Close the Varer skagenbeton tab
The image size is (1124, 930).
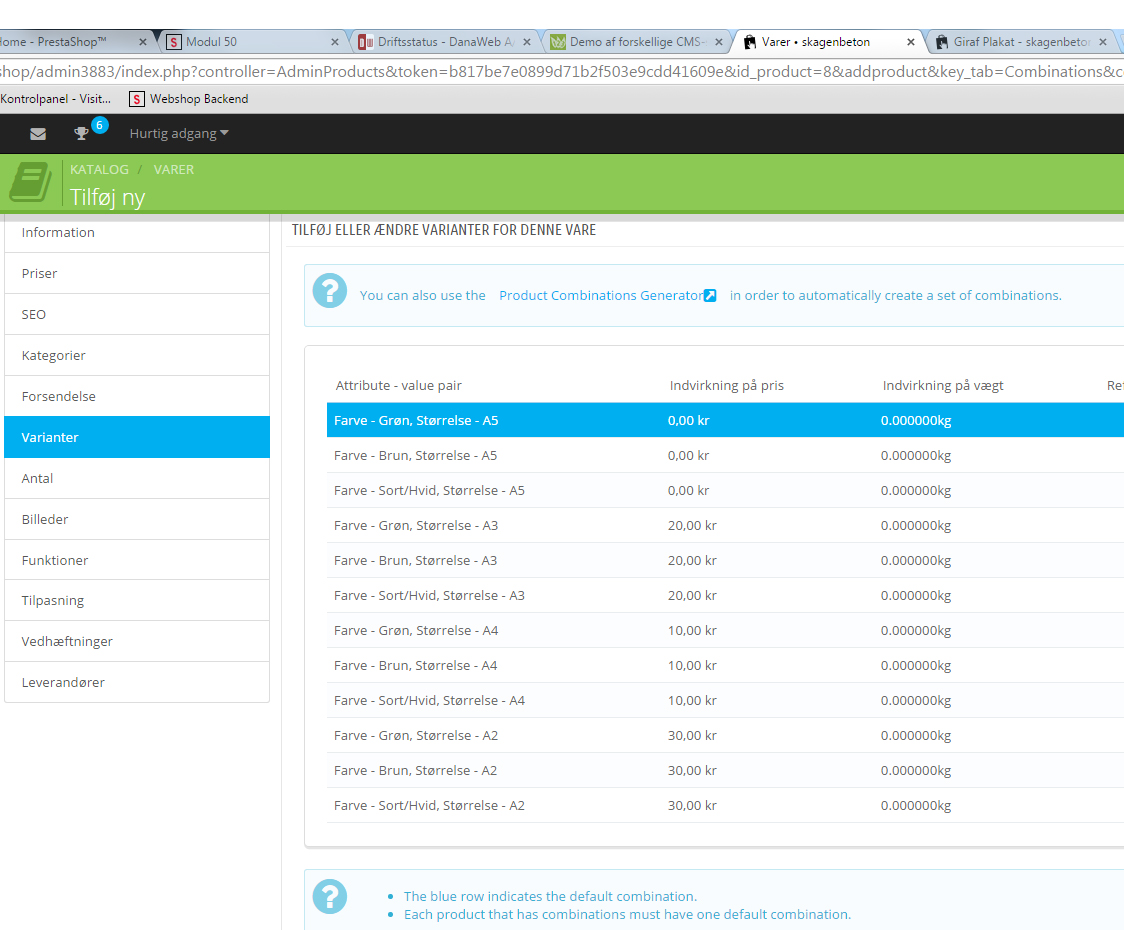pyautogui.click(x=911, y=42)
